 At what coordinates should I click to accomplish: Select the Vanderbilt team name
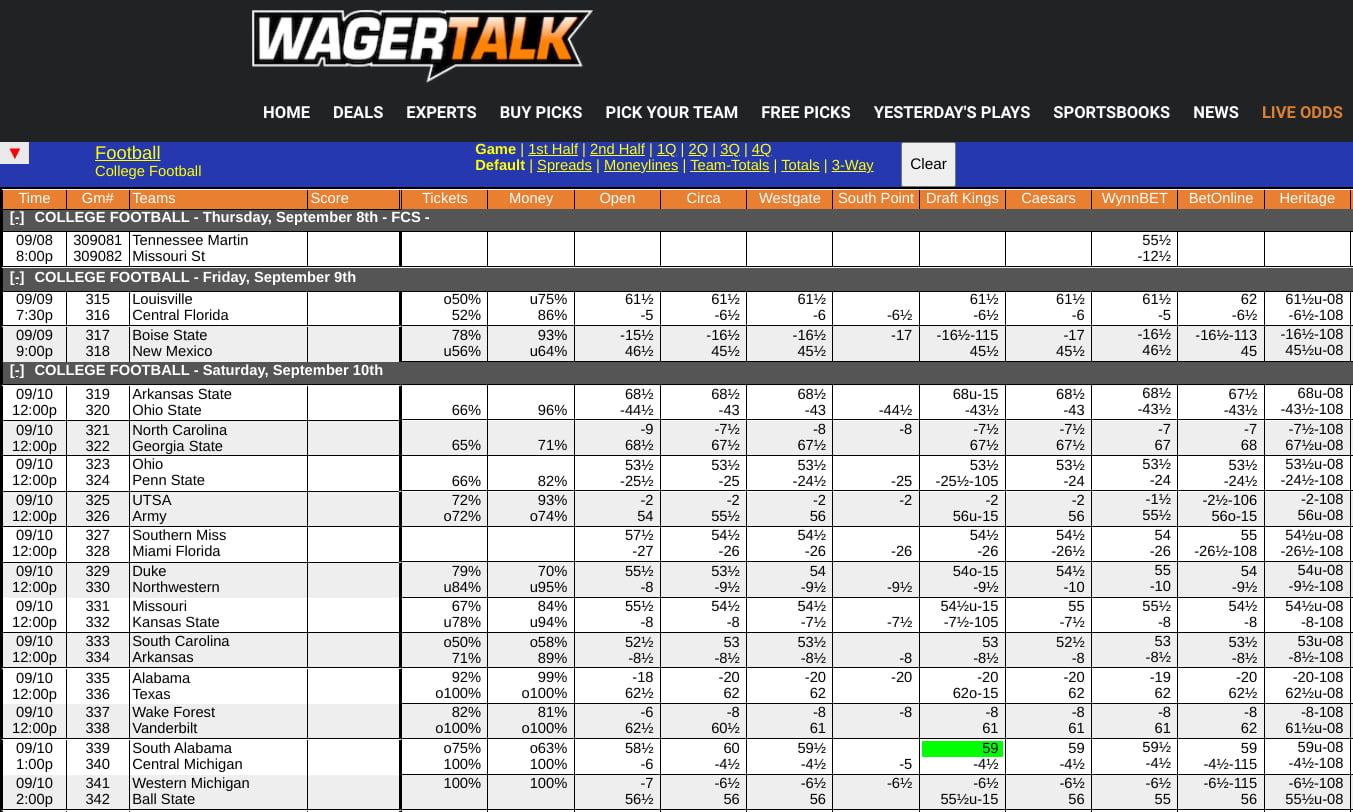tap(167, 728)
